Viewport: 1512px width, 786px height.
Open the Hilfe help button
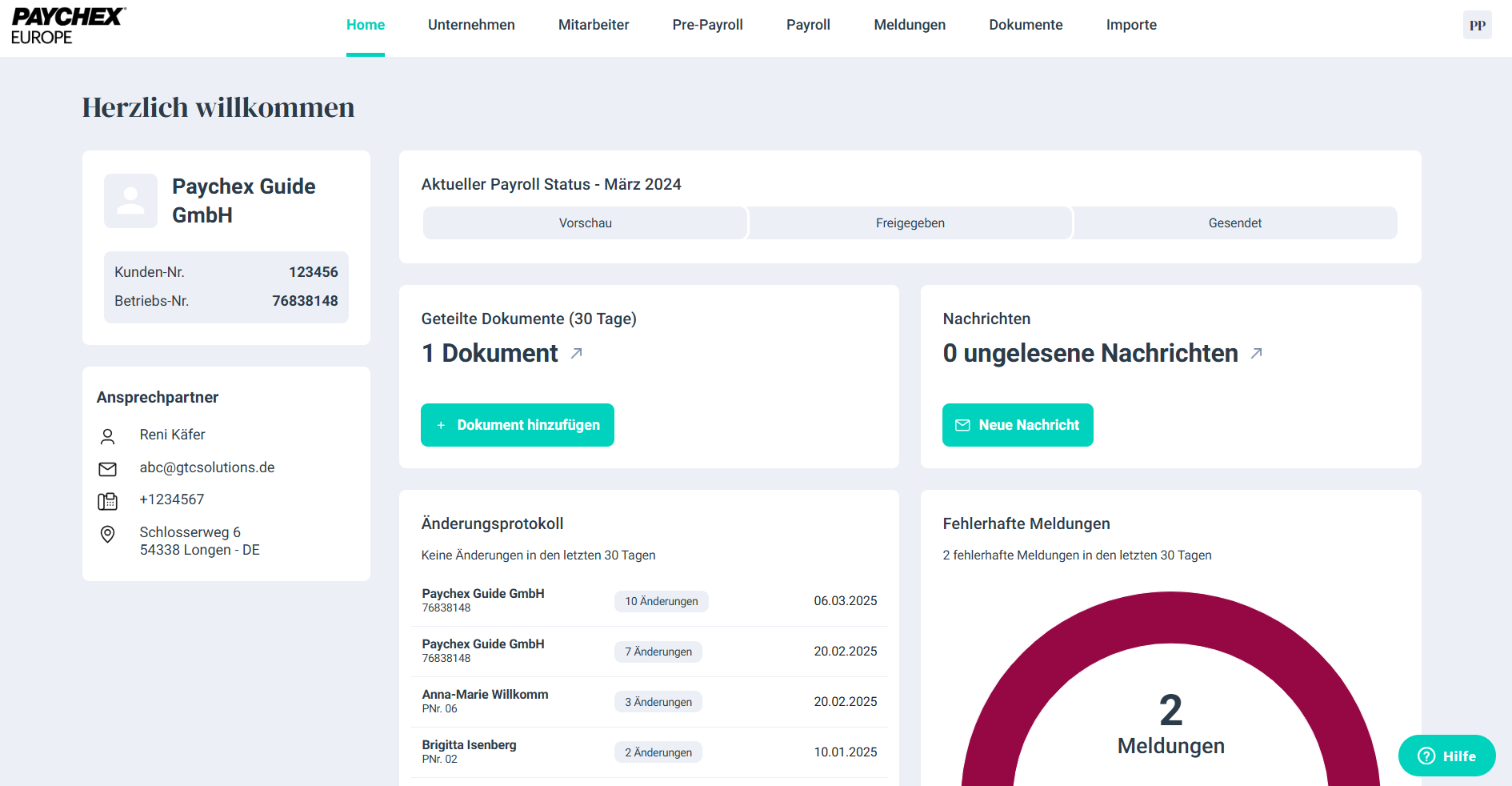tap(1446, 756)
